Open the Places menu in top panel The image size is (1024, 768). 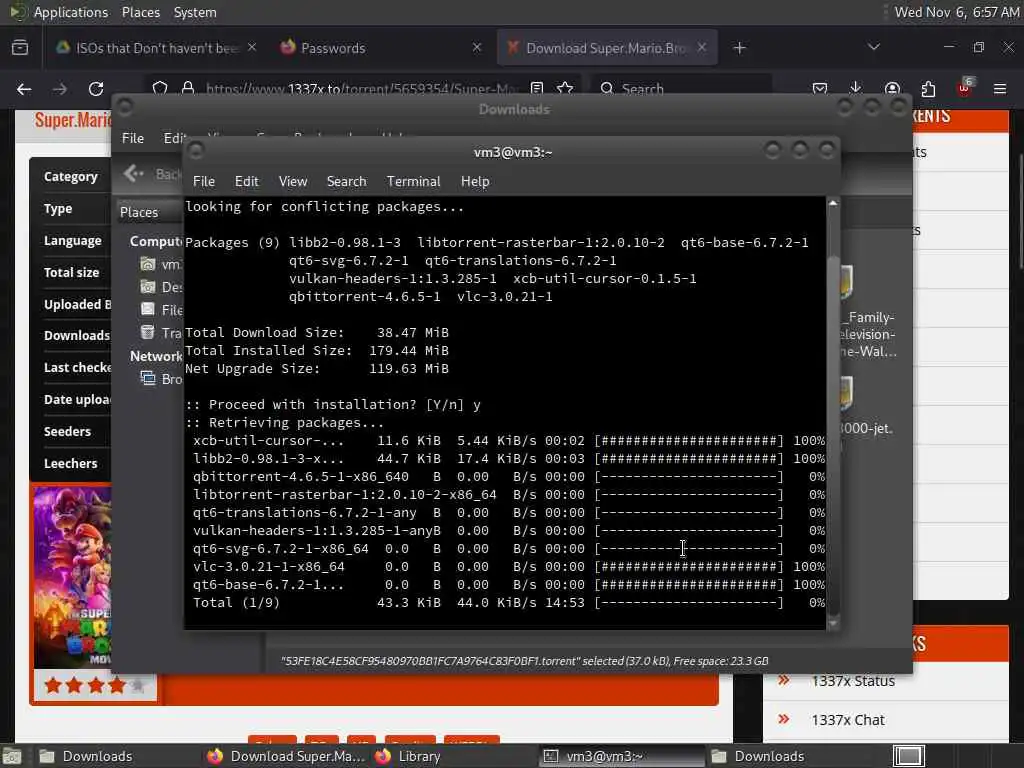click(140, 12)
